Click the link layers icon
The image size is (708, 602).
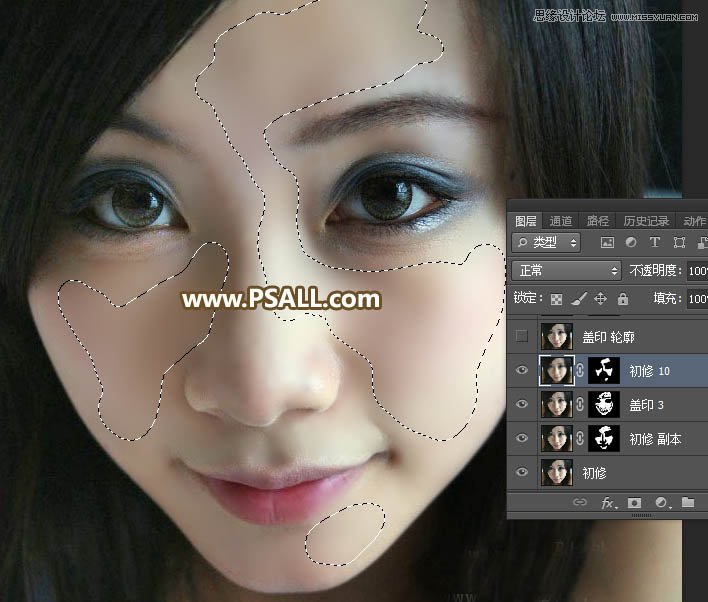click(x=580, y=502)
